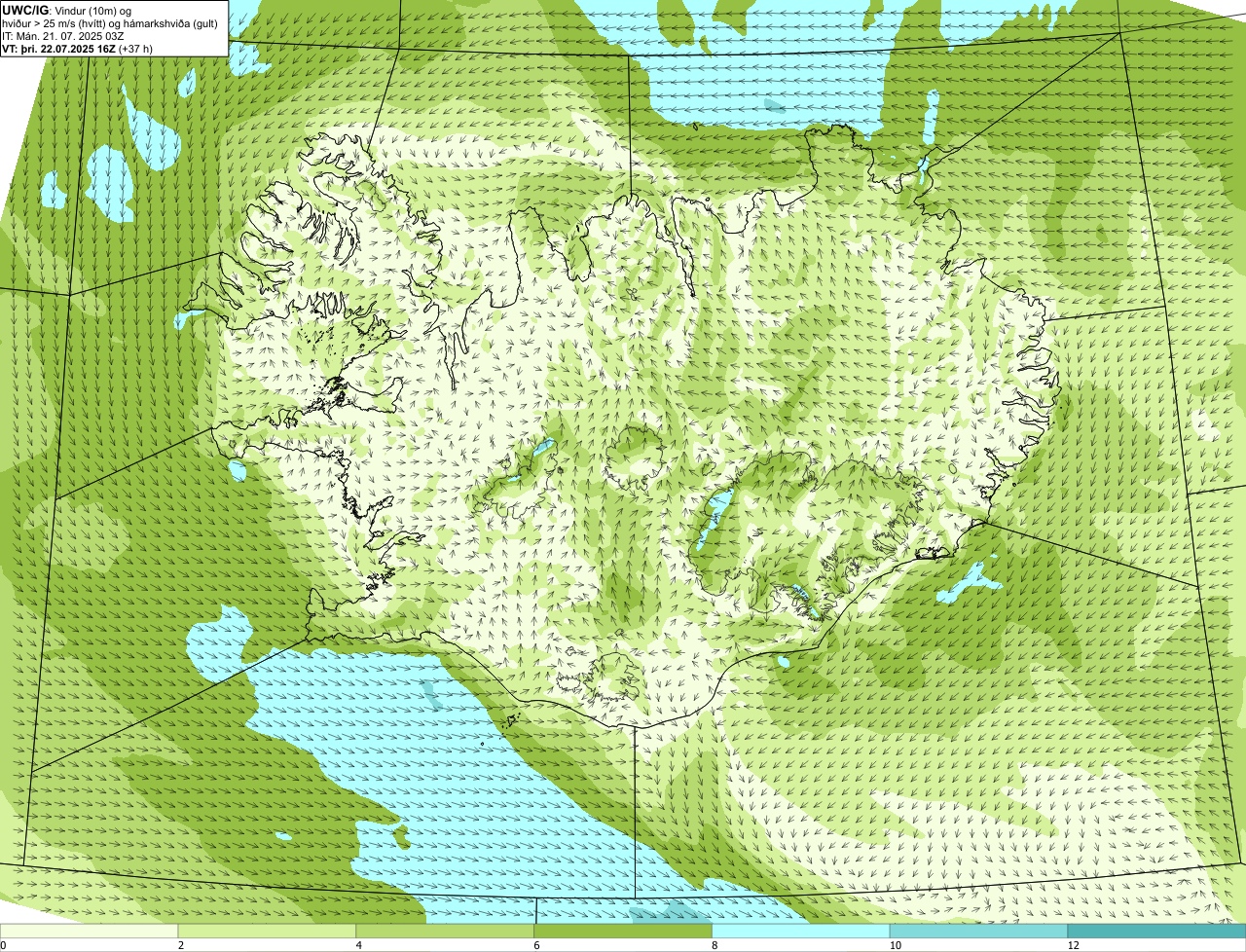
Task: Click the '4' label on the color scale
Action: coord(358,945)
